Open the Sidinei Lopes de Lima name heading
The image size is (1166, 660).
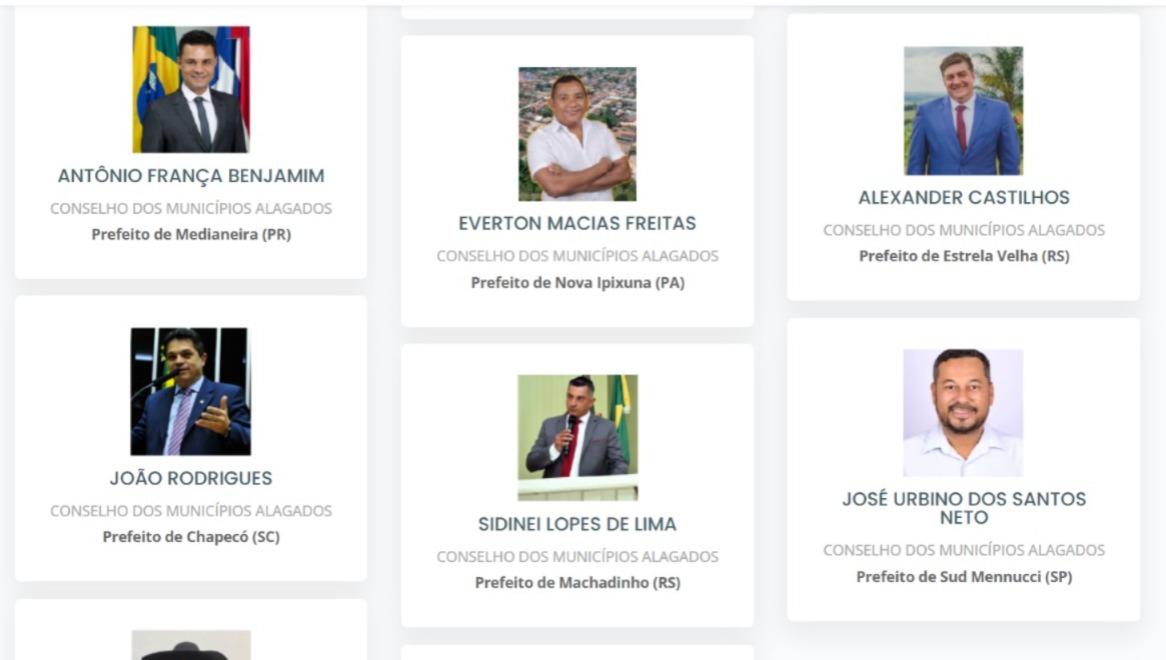[x=577, y=524]
